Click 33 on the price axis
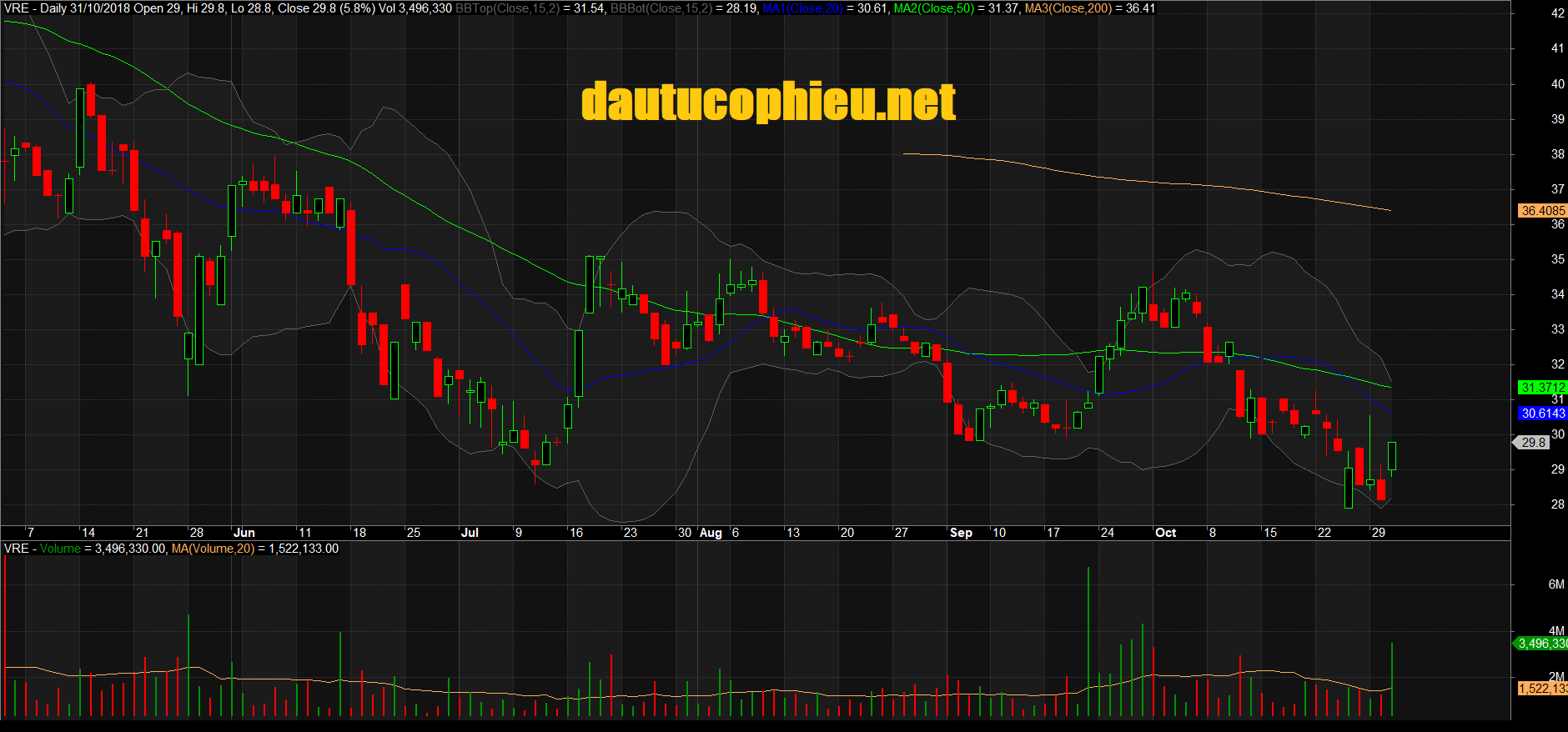This screenshot has width=1568, height=732. [1557, 329]
